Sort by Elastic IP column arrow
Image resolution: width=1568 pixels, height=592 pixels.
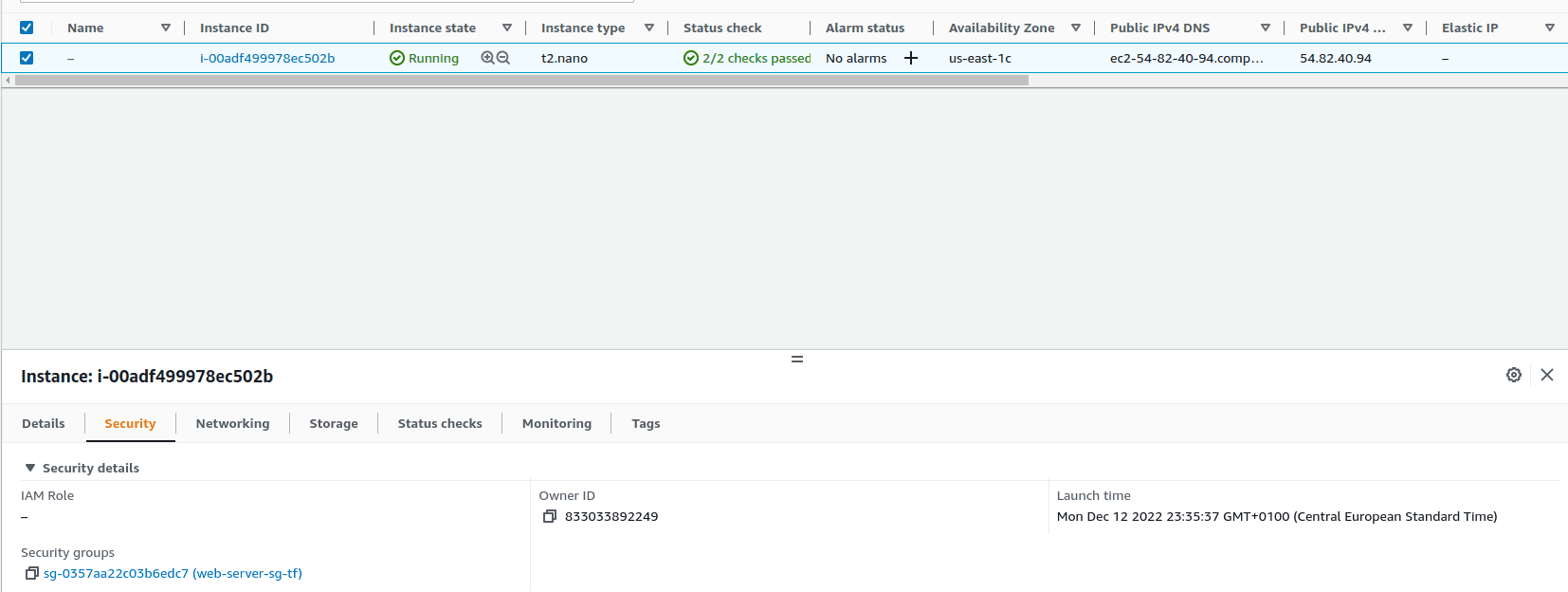(1550, 28)
